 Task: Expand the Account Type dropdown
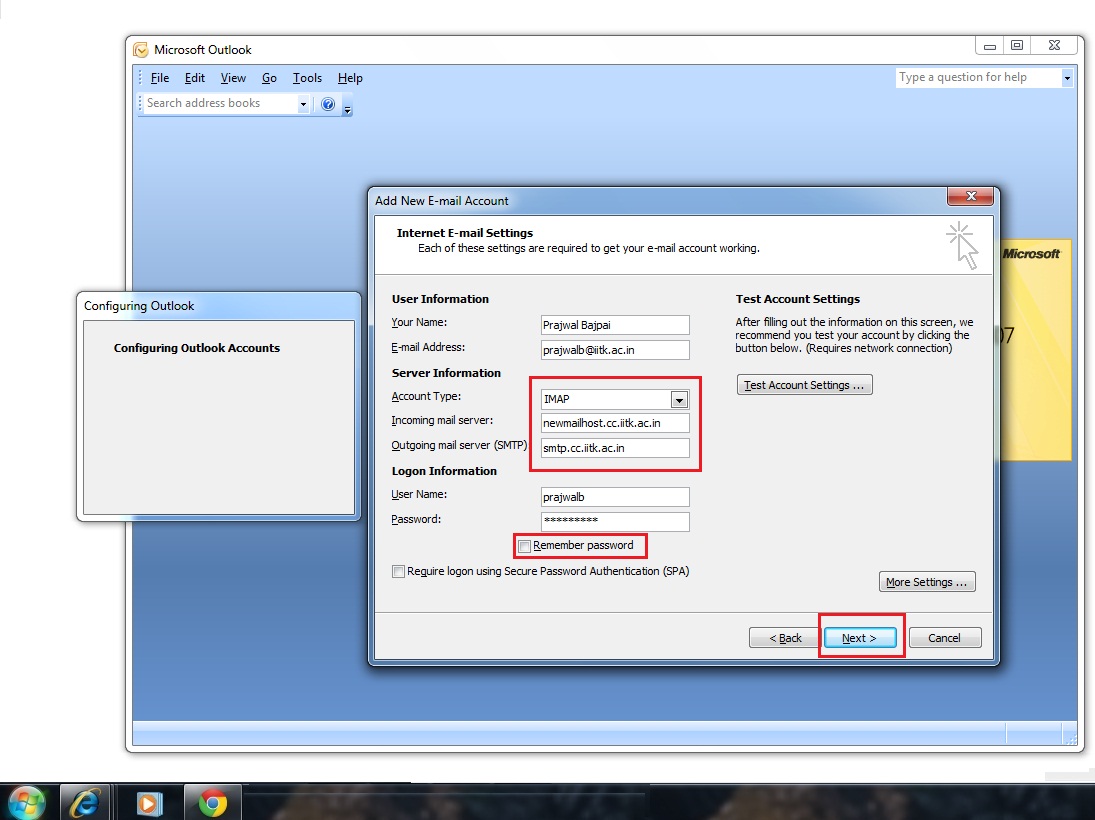pos(679,400)
